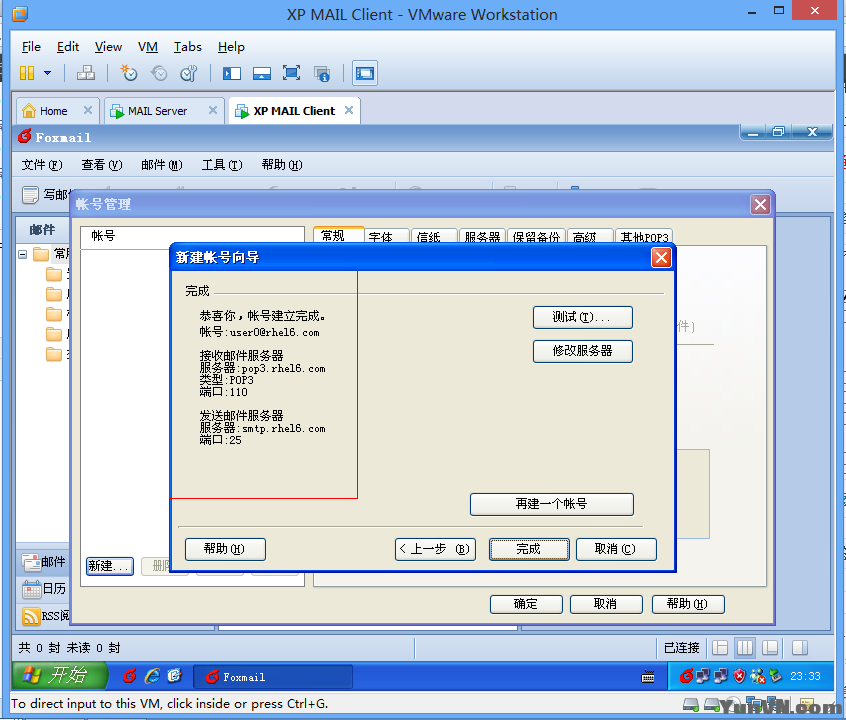Click the wizard 帮助(H) button
The image size is (846, 720).
click(x=225, y=549)
